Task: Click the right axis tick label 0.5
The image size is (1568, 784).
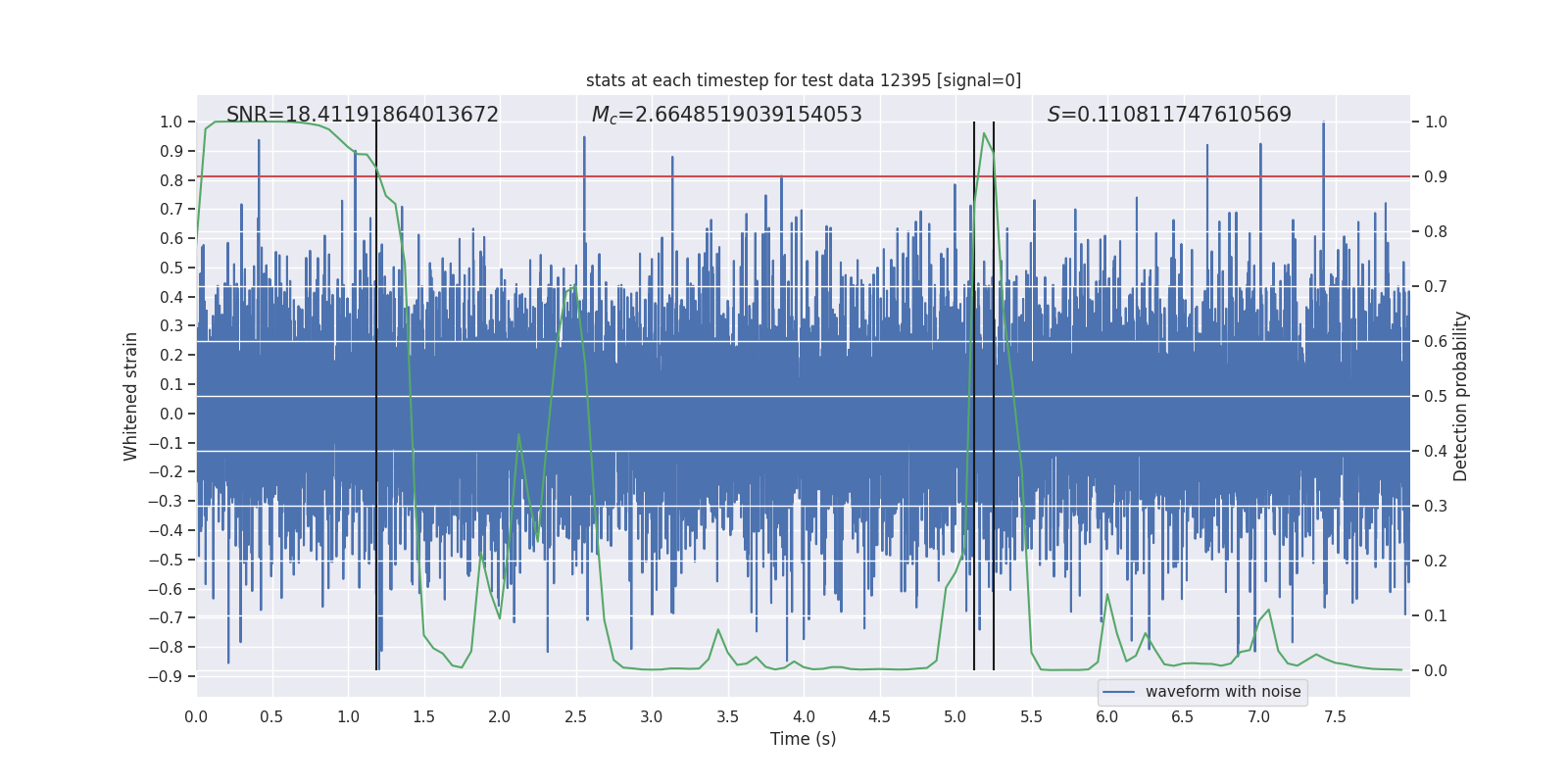Action: click(x=1436, y=397)
